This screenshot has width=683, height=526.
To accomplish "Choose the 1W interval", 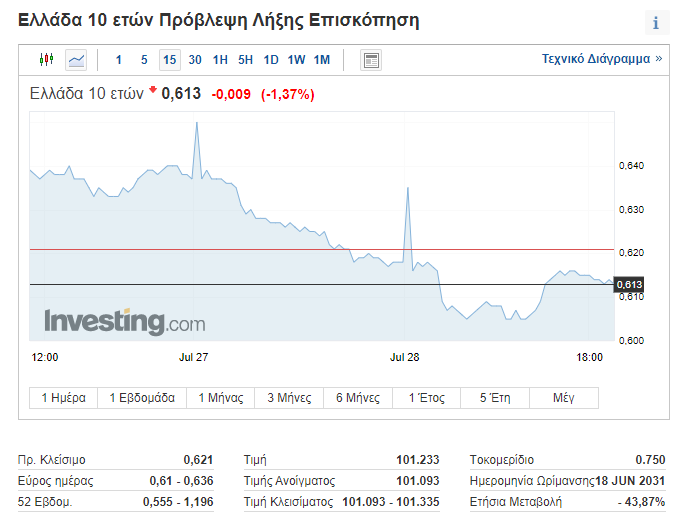I will coord(296,60).
